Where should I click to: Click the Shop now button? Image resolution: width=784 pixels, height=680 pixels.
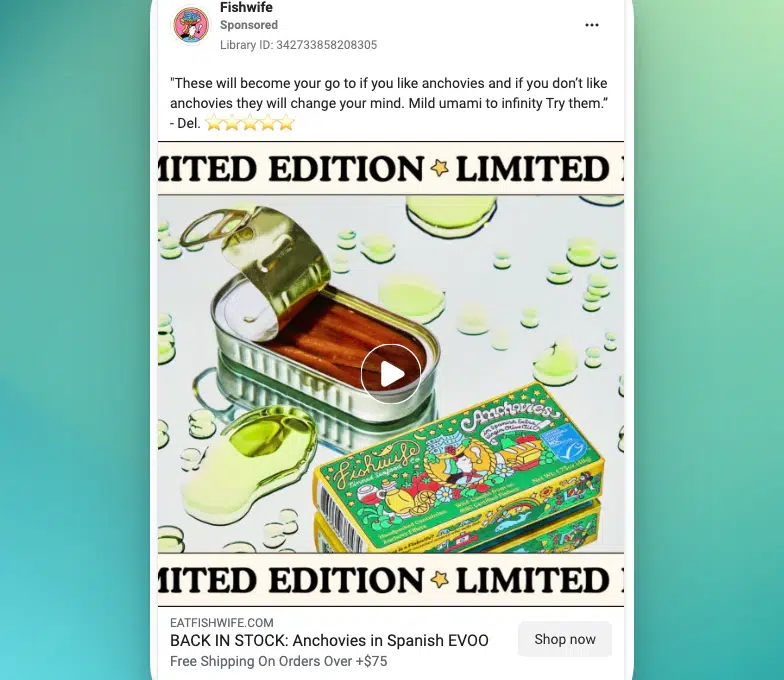tap(564, 639)
